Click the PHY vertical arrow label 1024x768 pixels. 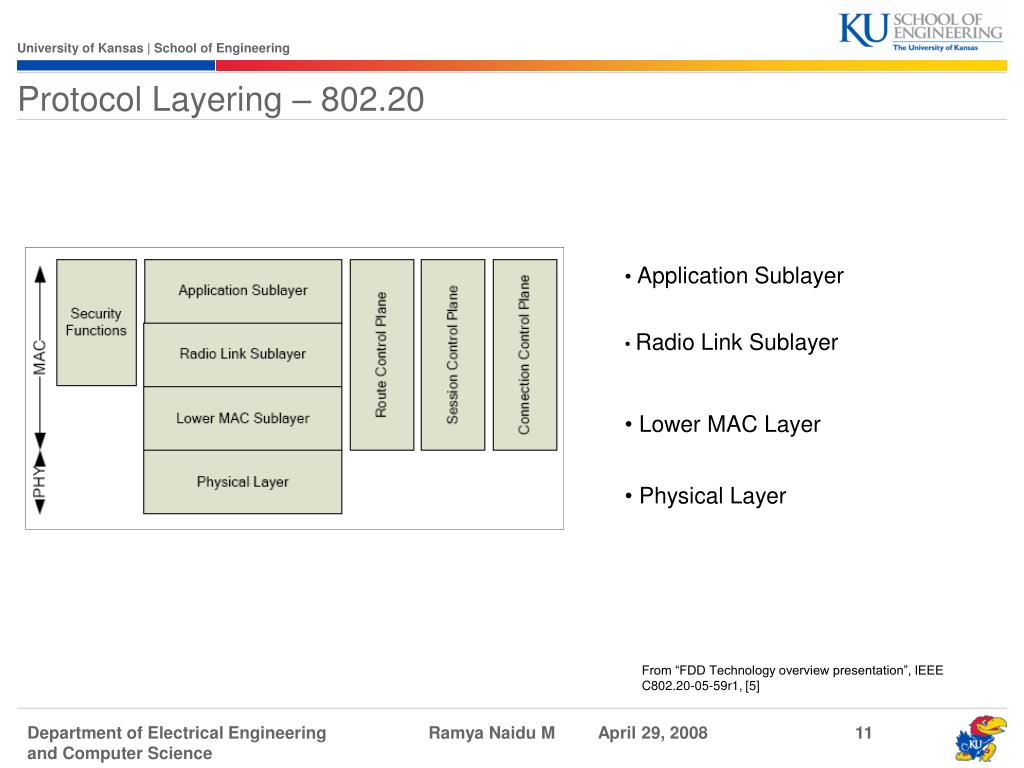pos(40,482)
